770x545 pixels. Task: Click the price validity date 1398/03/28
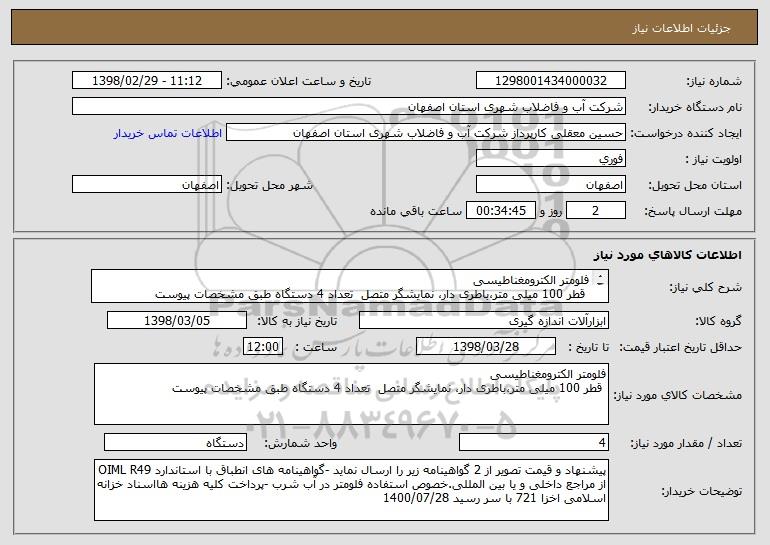(486, 347)
